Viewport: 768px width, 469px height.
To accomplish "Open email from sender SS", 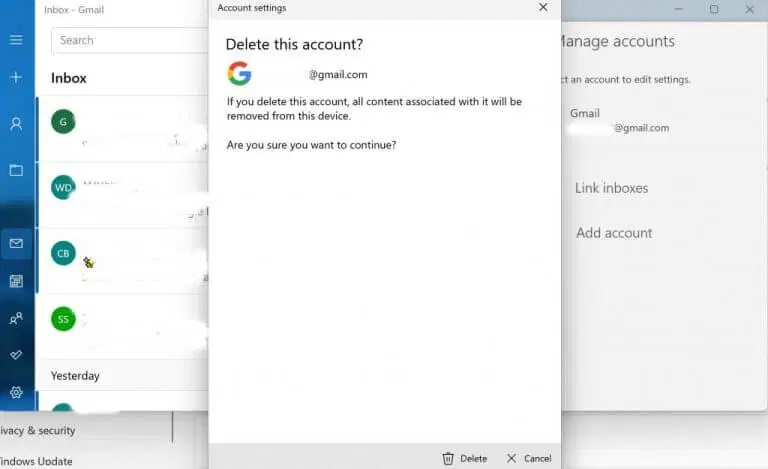I will [122, 327].
